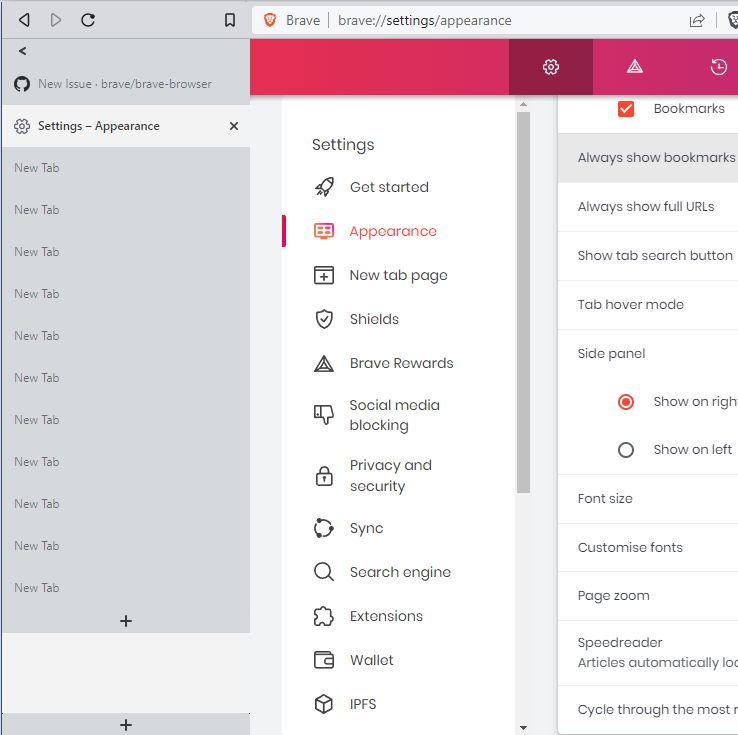Click the plus-window icon beside New tab page

pyautogui.click(x=324, y=275)
